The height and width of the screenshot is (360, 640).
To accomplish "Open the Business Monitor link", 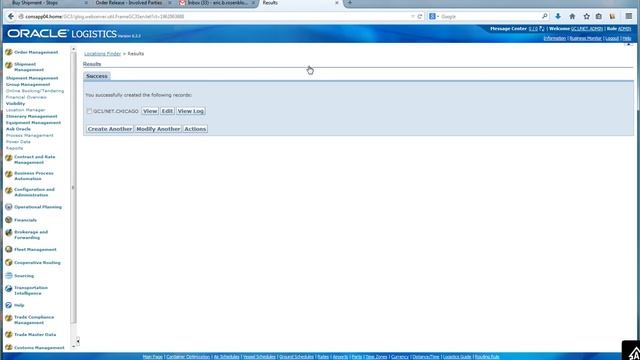I will (x=585, y=38).
